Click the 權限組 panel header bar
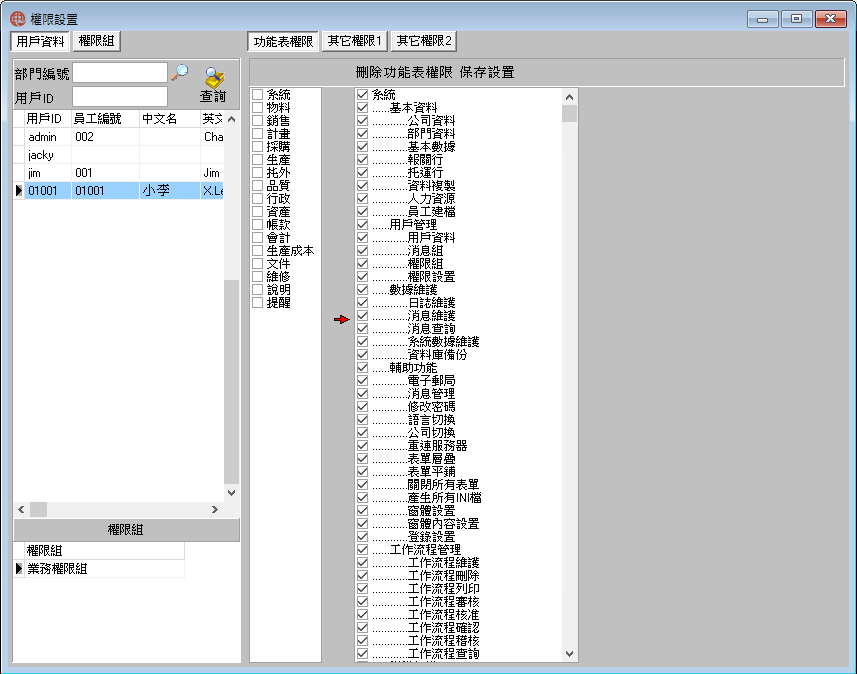 click(x=126, y=530)
